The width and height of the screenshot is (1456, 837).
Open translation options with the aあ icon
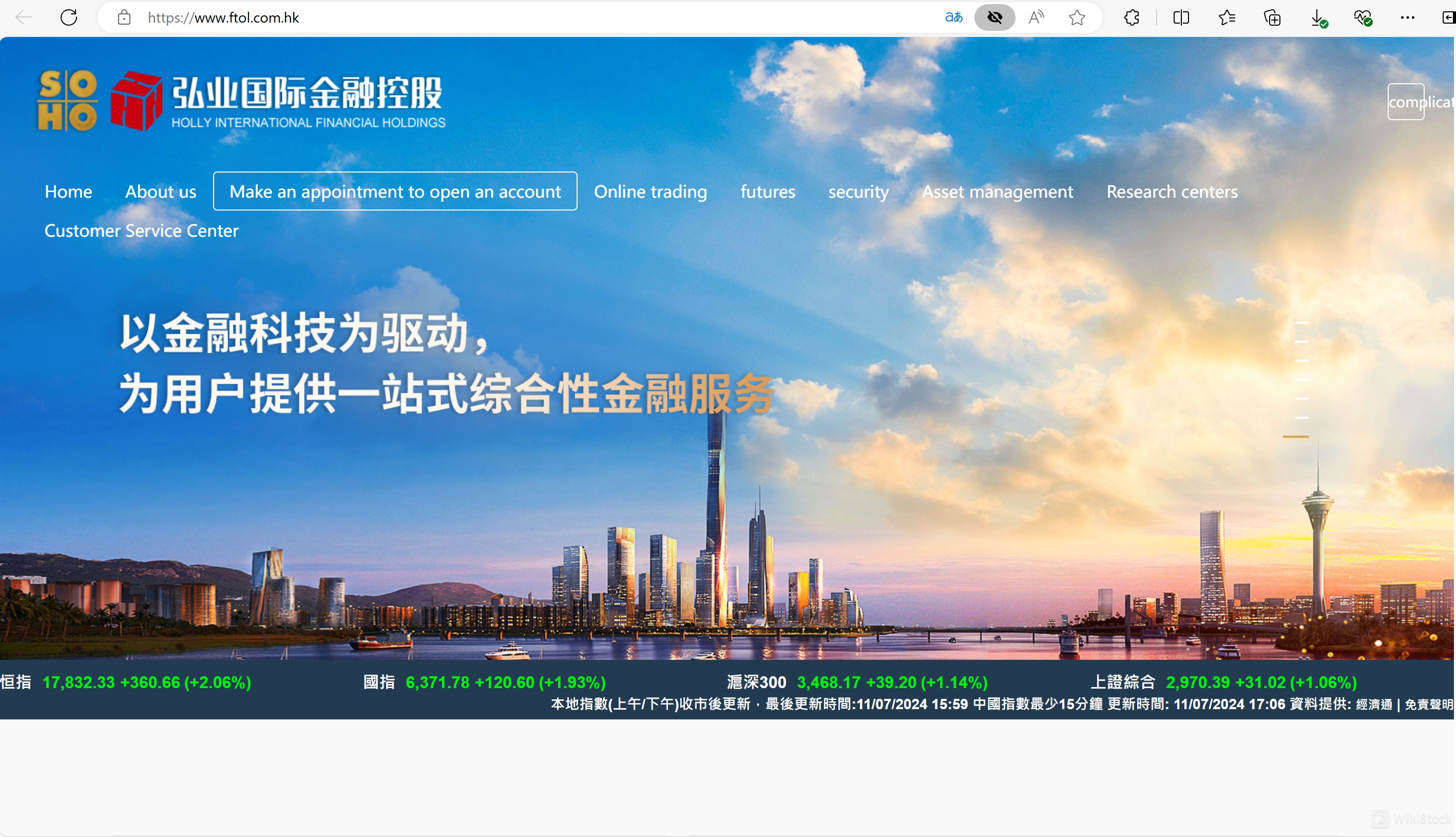pos(954,17)
